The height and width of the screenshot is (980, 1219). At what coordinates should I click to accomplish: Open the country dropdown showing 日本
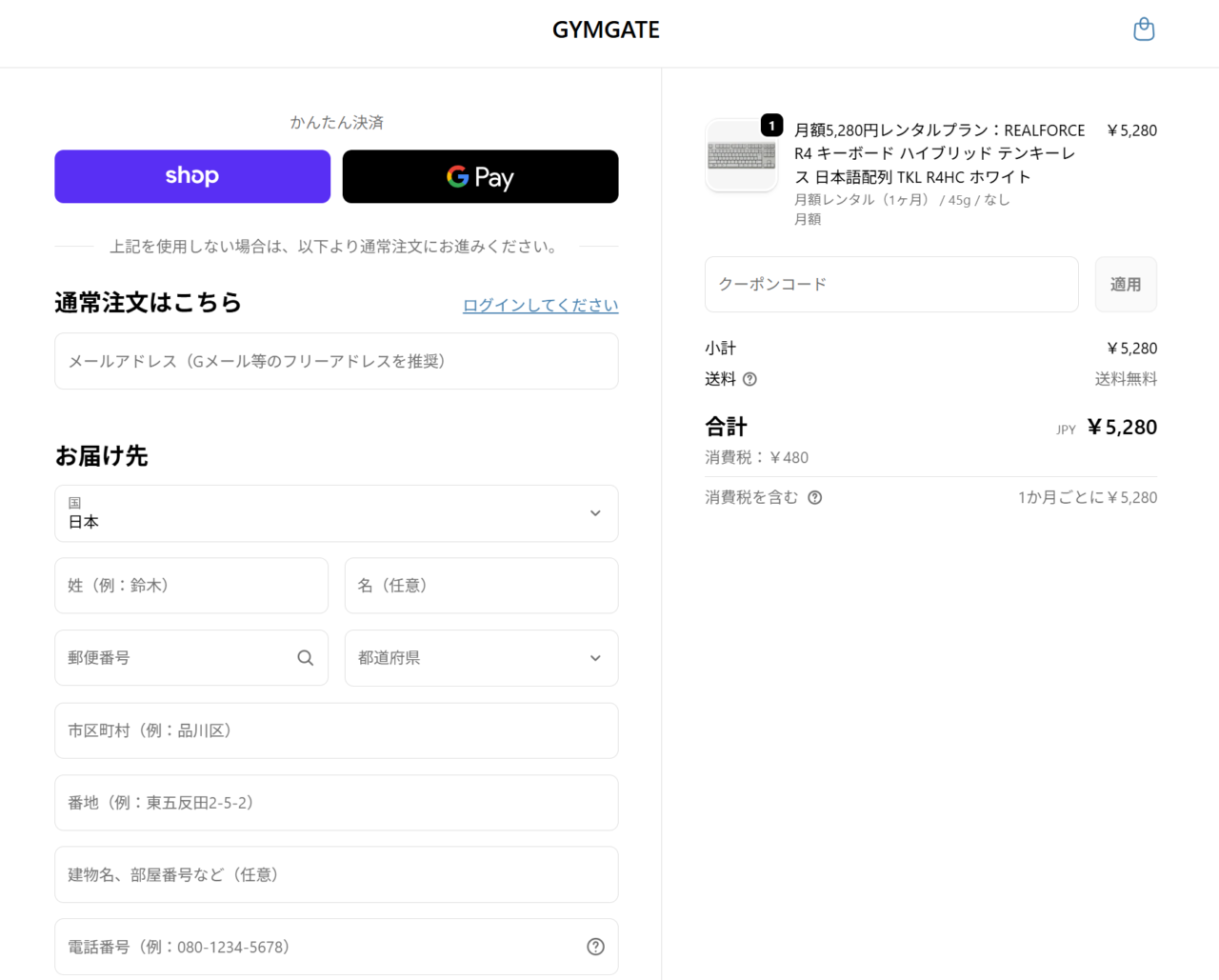(336, 513)
